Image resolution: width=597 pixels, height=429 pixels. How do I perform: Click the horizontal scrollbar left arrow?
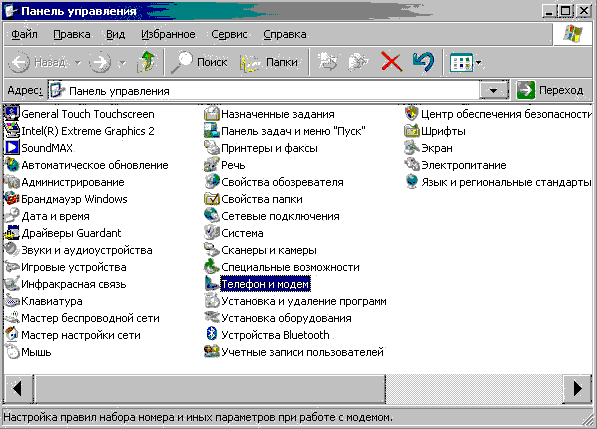(x=18, y=389)
